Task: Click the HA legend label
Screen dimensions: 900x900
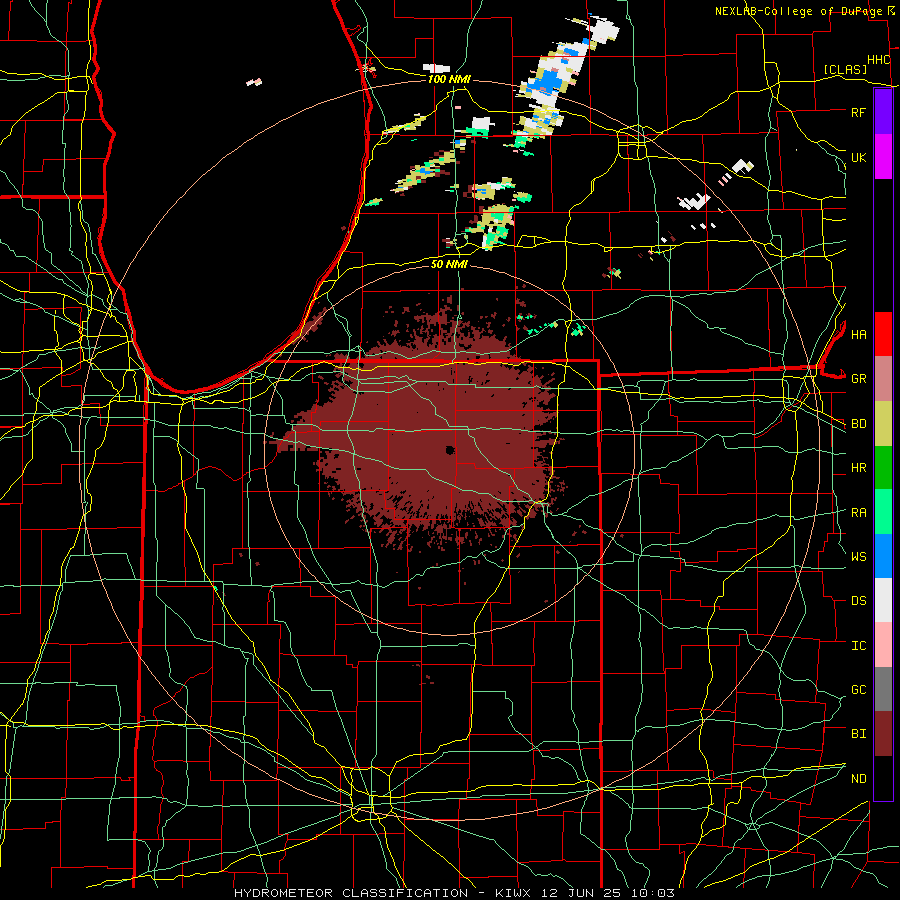Action: click(x=858, y=334)
